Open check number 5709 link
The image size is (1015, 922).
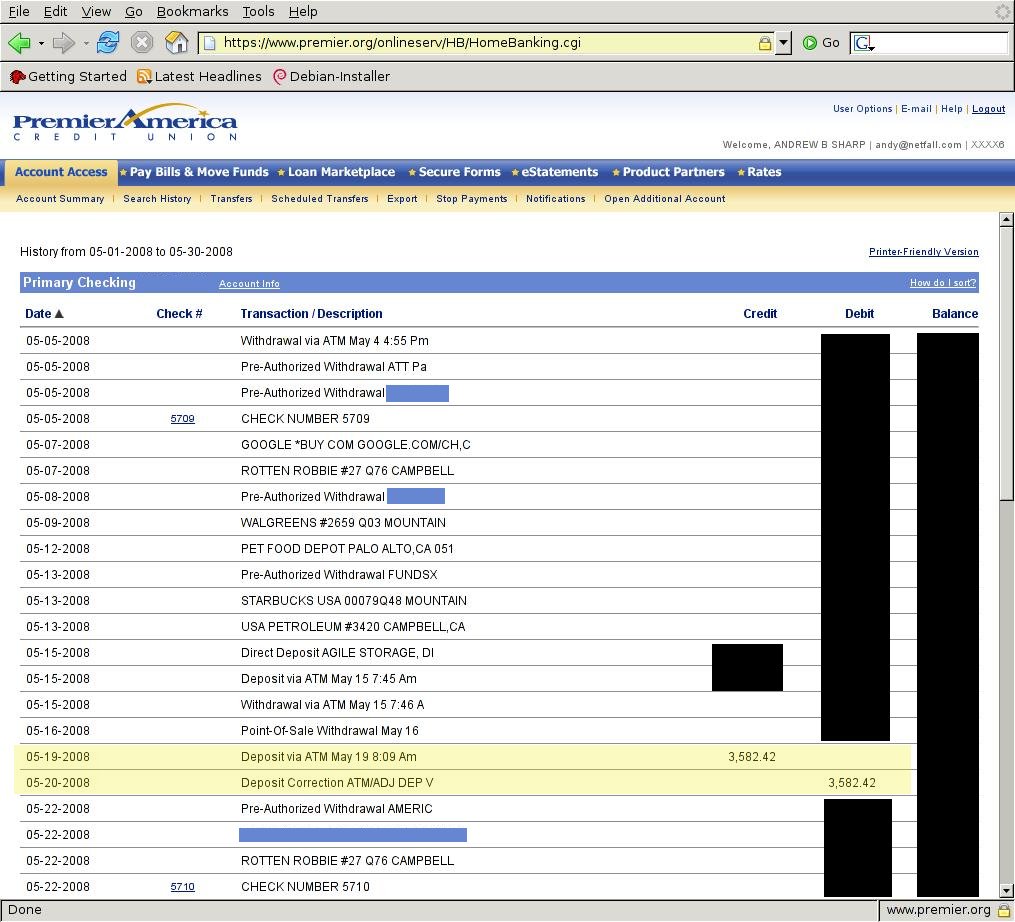[x=182, y=419]
